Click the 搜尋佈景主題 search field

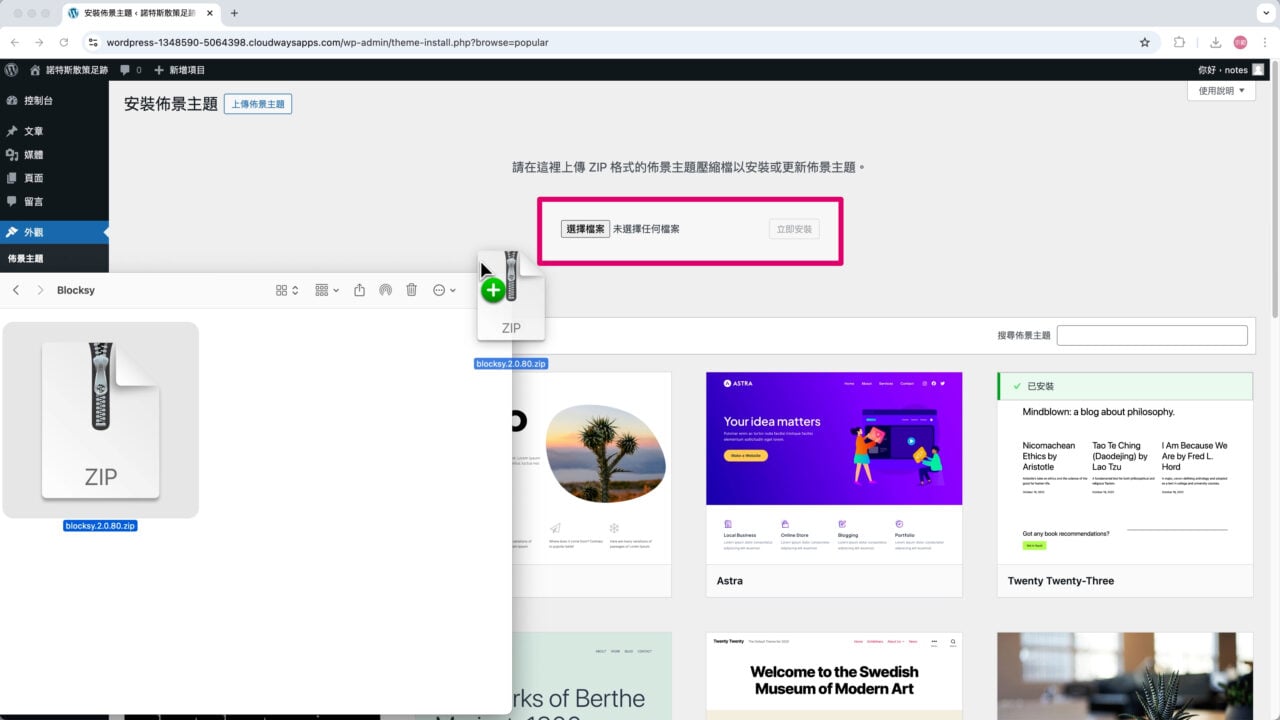click(1152, 336)
